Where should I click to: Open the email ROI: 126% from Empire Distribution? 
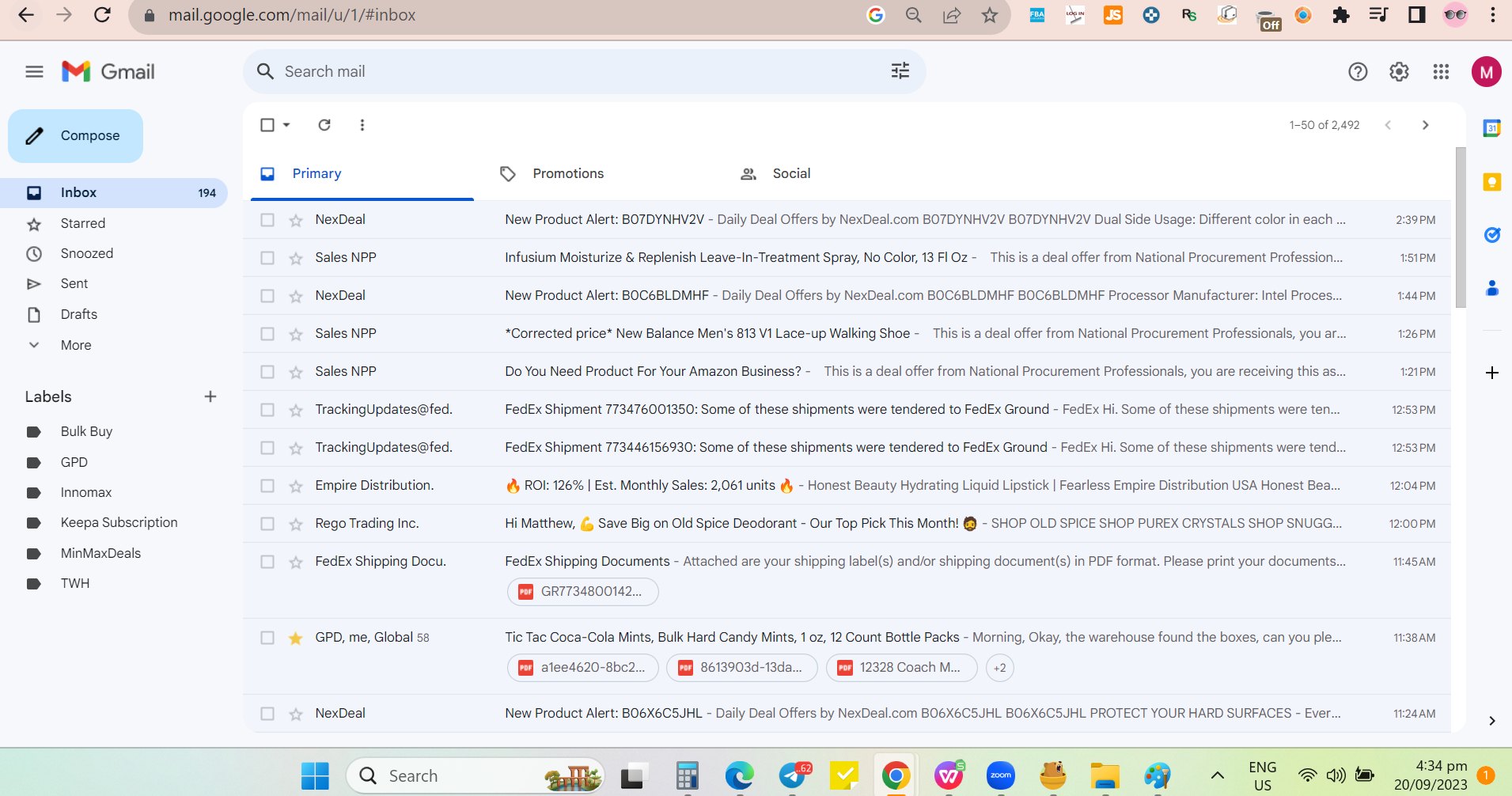coord(847,486)
